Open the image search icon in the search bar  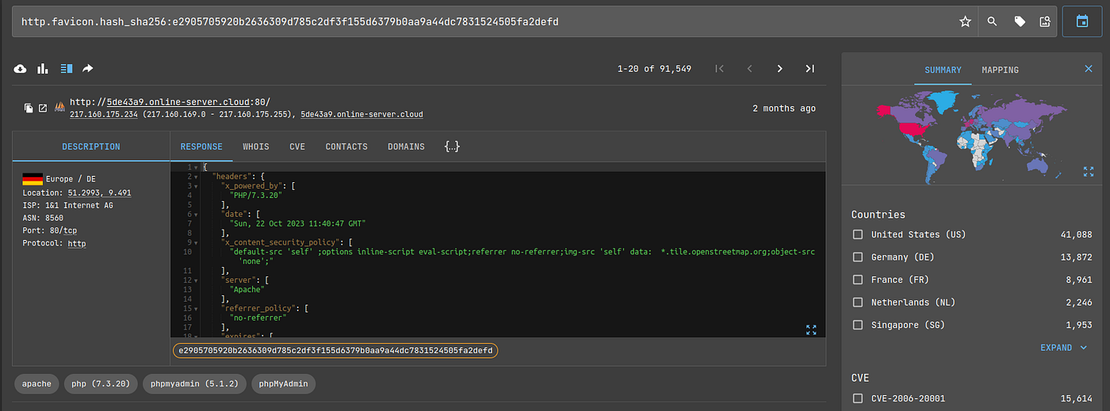1045,22
